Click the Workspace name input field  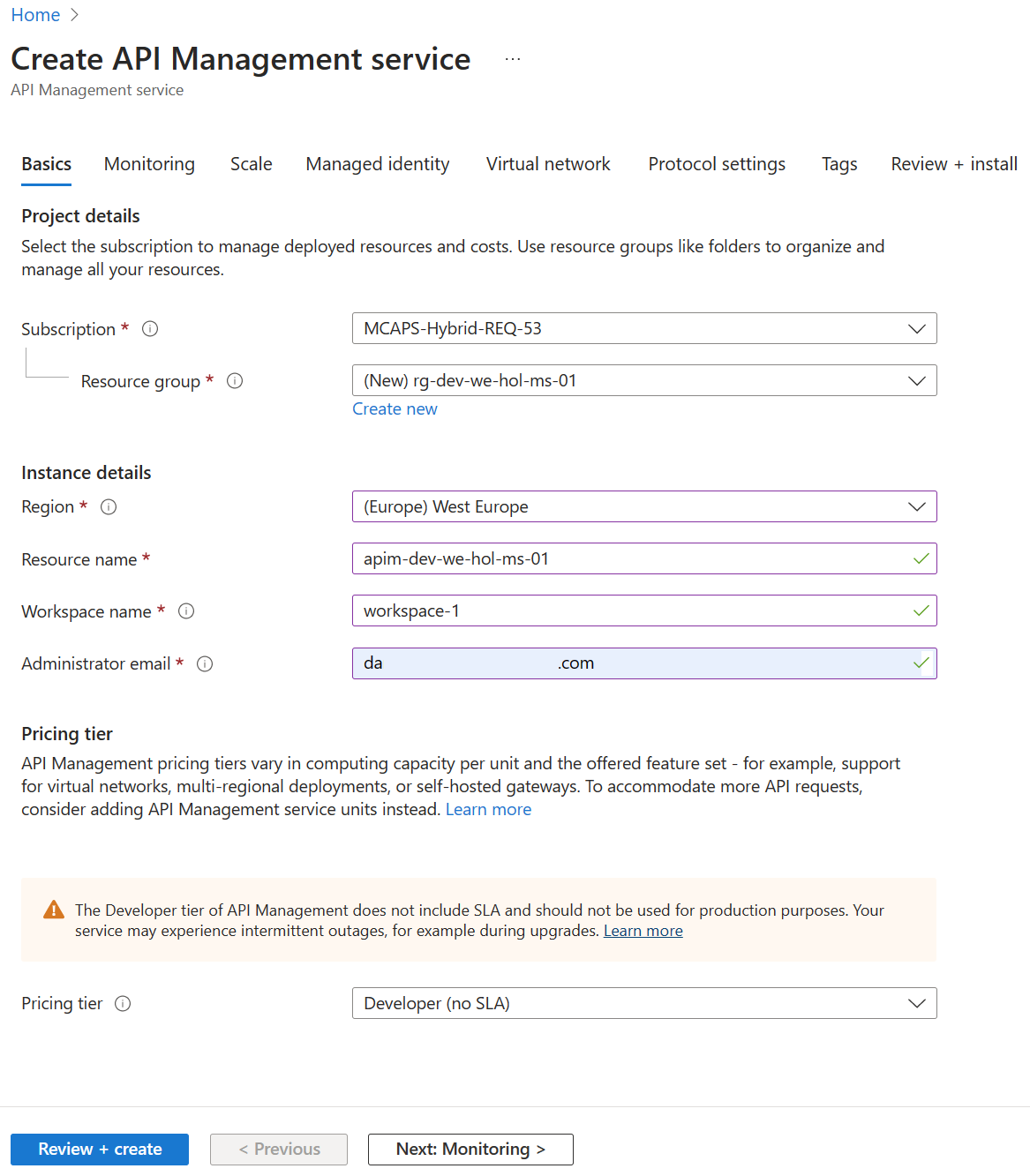coord(644,610)
